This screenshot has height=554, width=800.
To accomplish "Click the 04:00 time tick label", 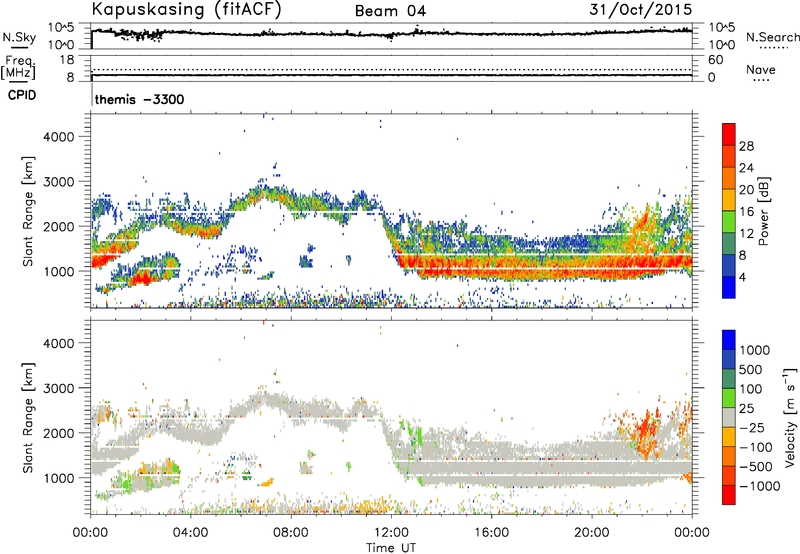I will click(x=190, y=533).
